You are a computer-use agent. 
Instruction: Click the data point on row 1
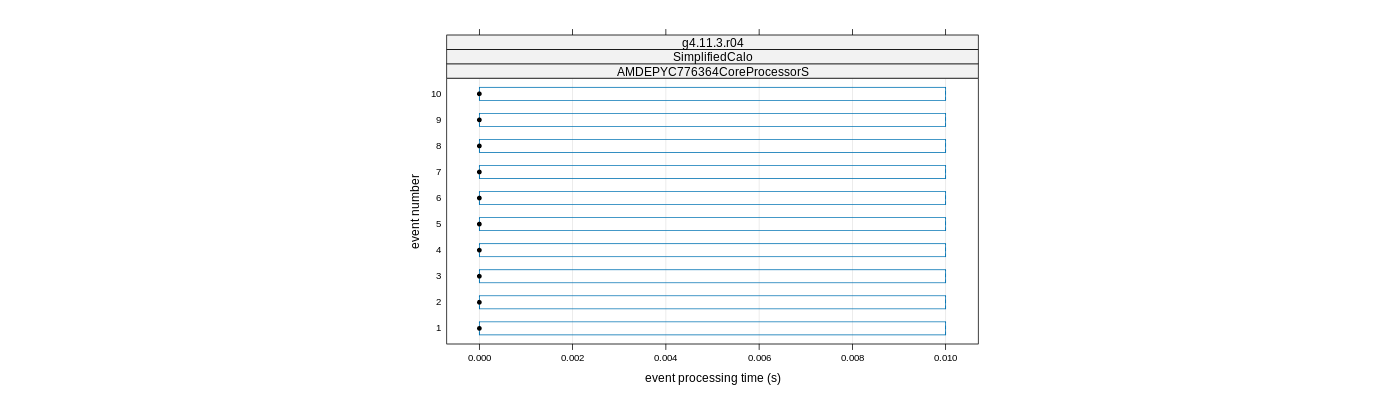(479, 328)
